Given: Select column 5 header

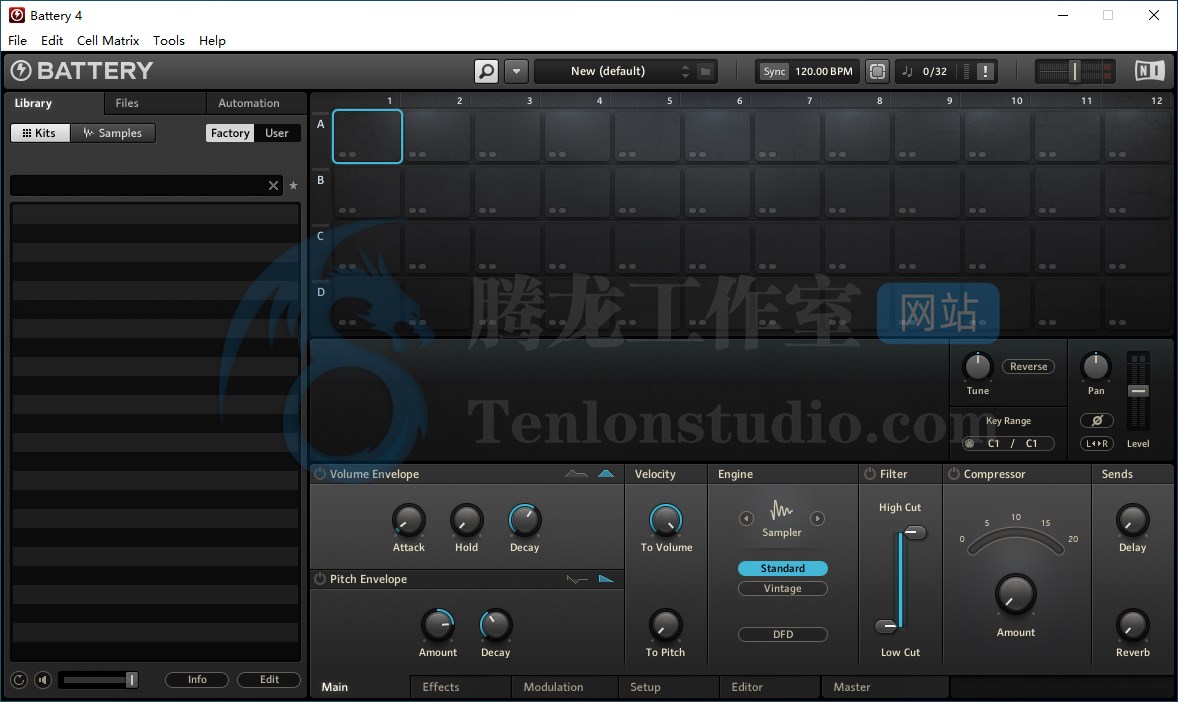Looking at the screenshot, I should [669, 101].
